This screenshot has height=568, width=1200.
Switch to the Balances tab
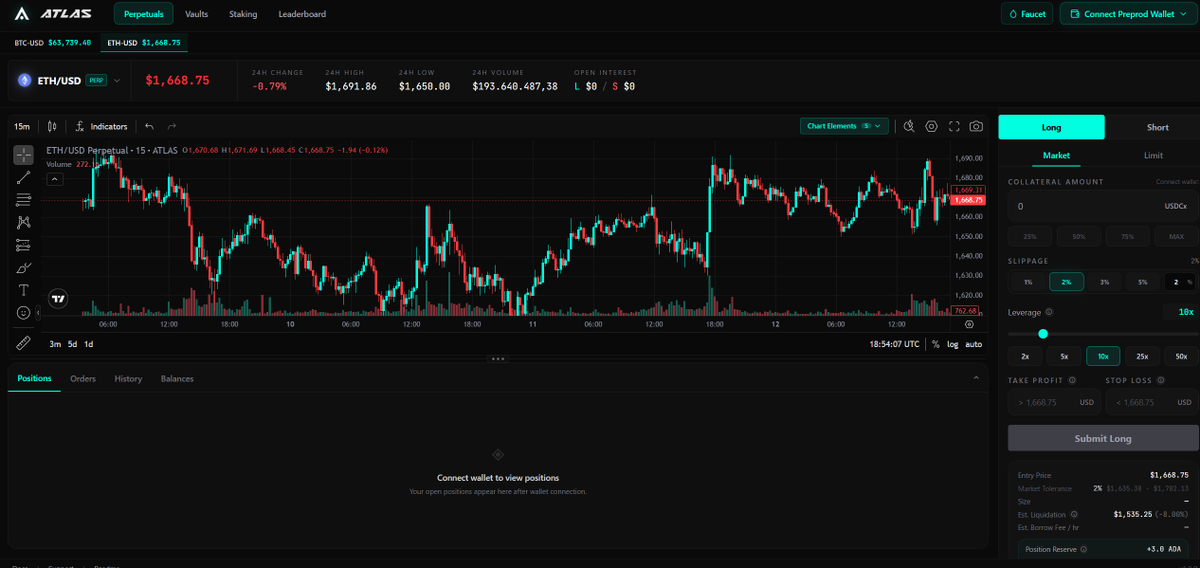177,379
